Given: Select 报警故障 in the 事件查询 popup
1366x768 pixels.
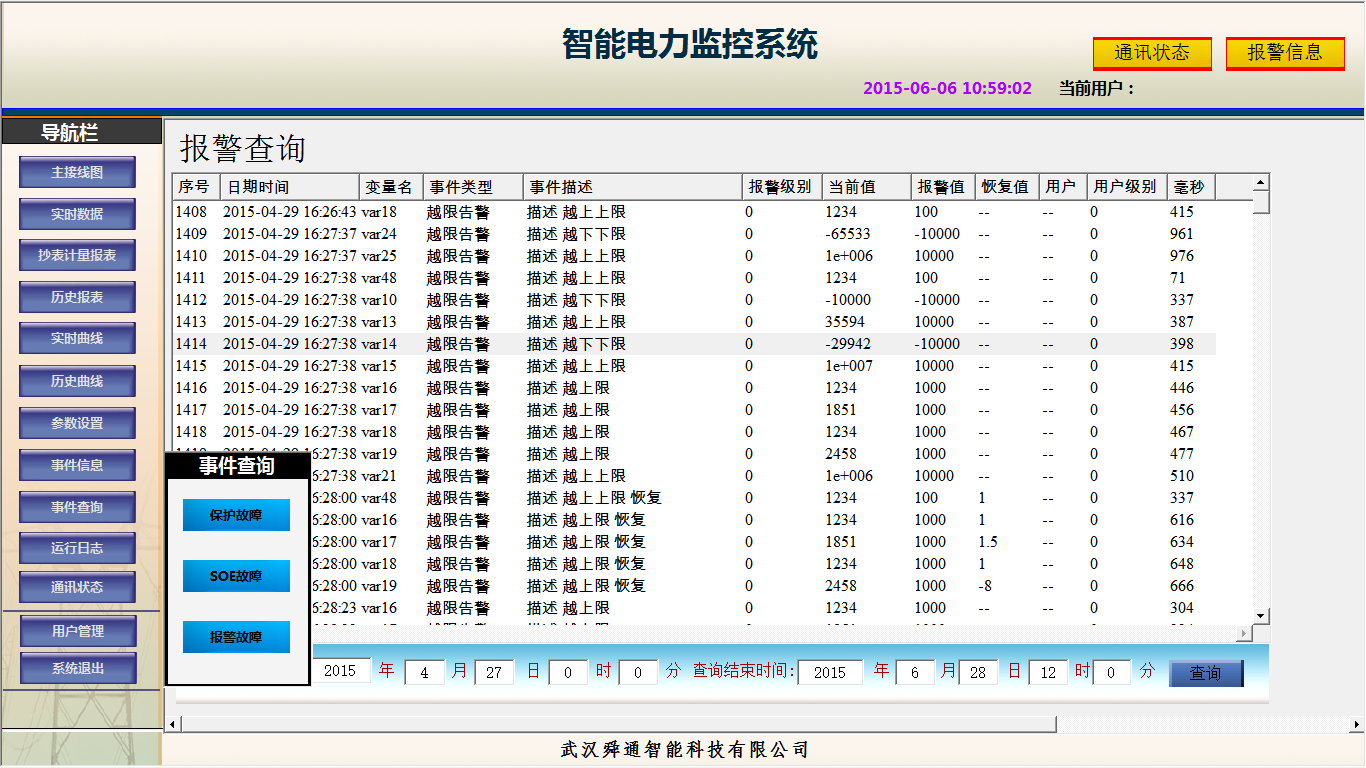Looking at the screenshot, I should [x=236, y=637].
